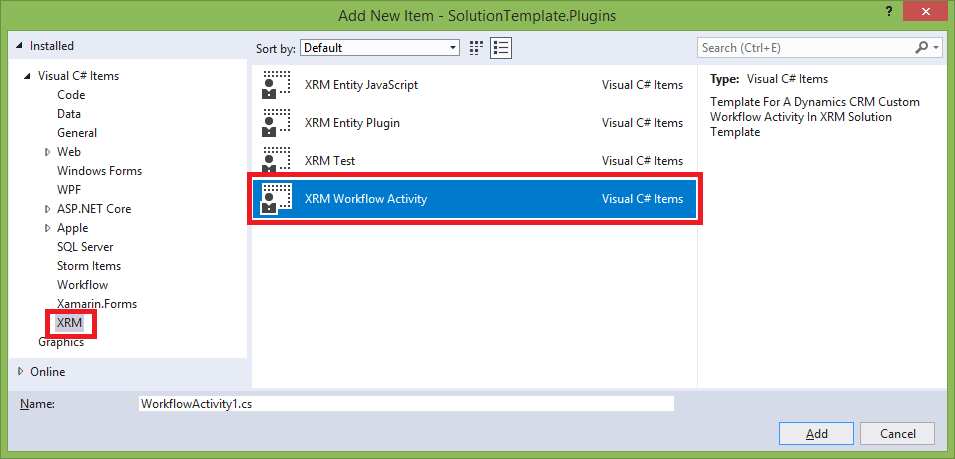Image resolution: width=955 pixels, height=459 pixels.
Task: Expand the ASP.NET Core tree node
Action: point(47,209)
